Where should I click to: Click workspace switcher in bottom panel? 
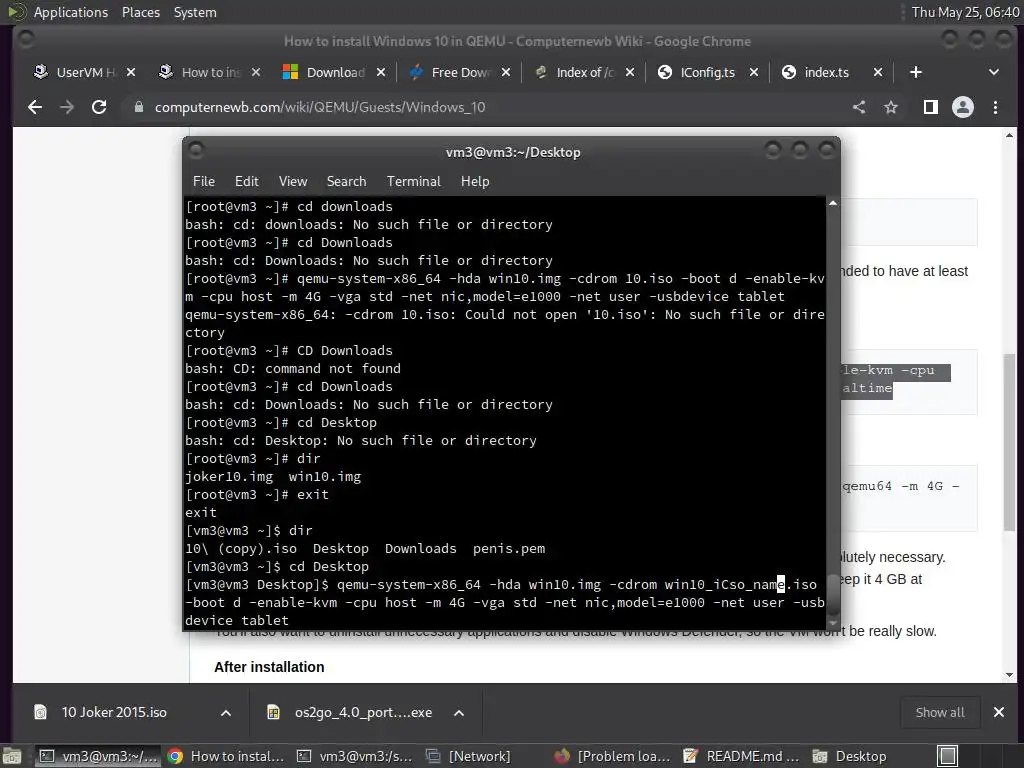948,756
